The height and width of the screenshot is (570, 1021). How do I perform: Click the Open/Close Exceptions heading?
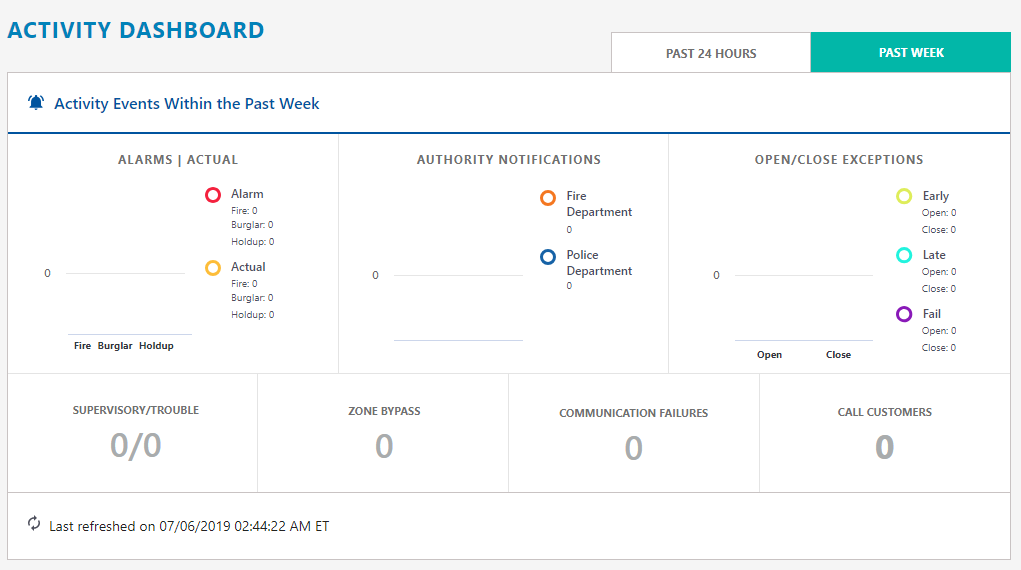839,160
